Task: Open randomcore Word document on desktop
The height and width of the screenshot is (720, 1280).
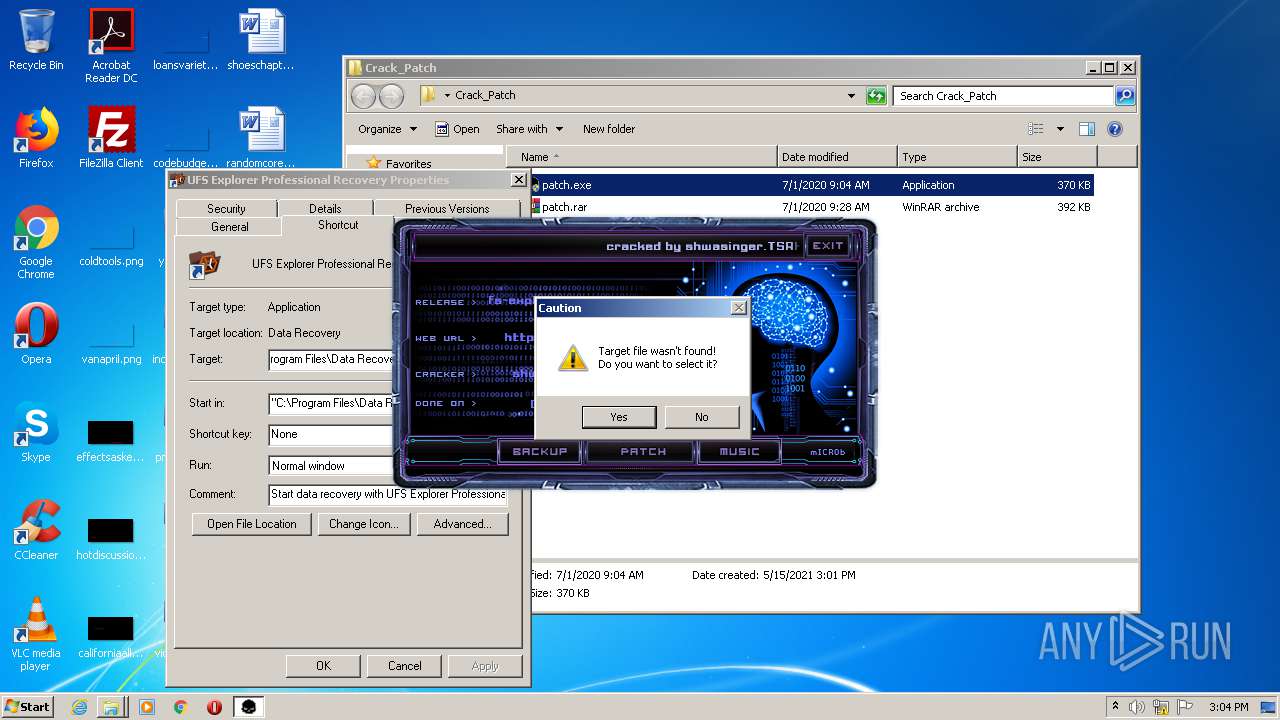Action: coord(261,138)
